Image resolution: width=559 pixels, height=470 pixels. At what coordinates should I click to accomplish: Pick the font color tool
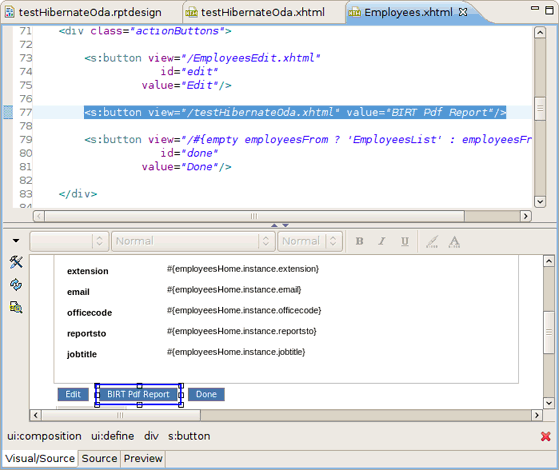click(454, 241)
